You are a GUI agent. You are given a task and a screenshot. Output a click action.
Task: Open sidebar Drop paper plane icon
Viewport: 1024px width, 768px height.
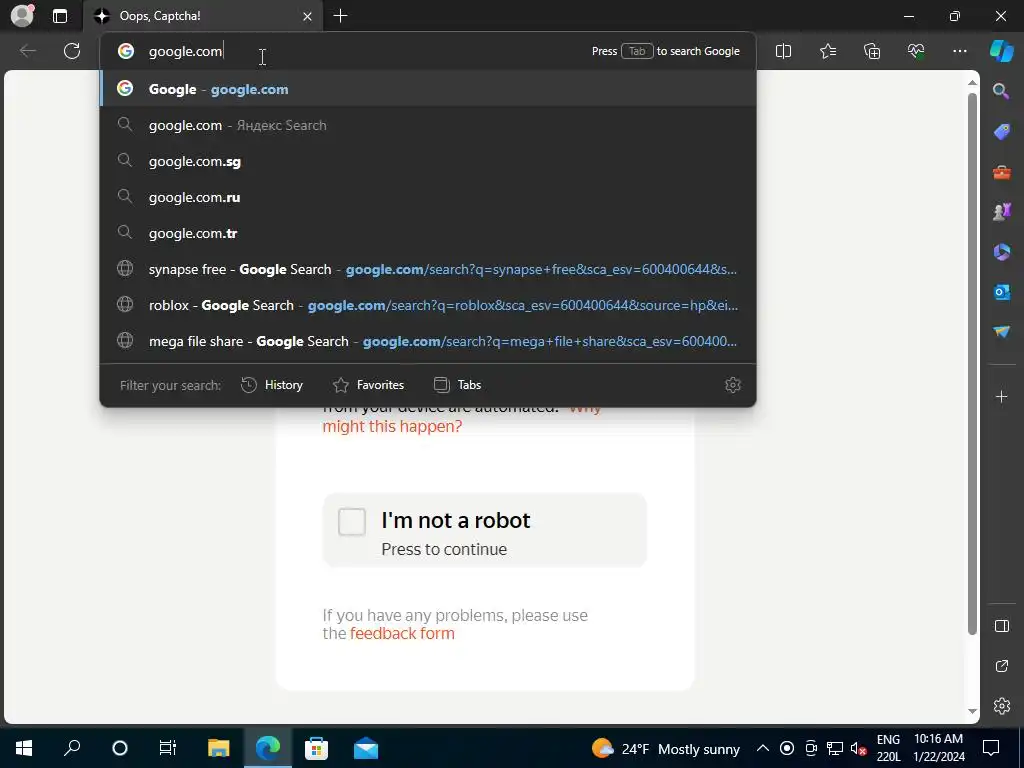tap(1001, 331)
